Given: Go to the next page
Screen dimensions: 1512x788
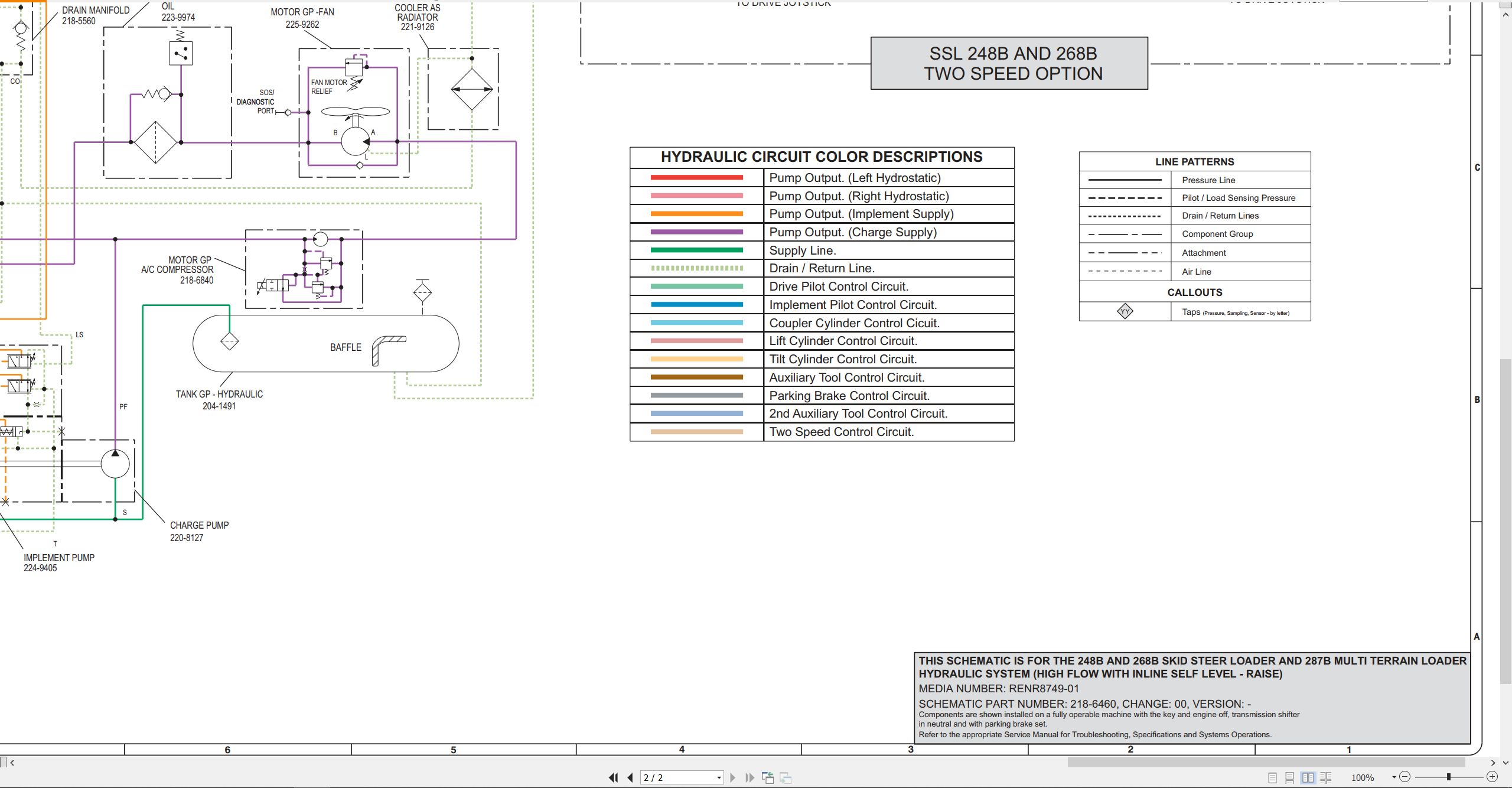Looking at the screenshot, I should tap(733, 777).
